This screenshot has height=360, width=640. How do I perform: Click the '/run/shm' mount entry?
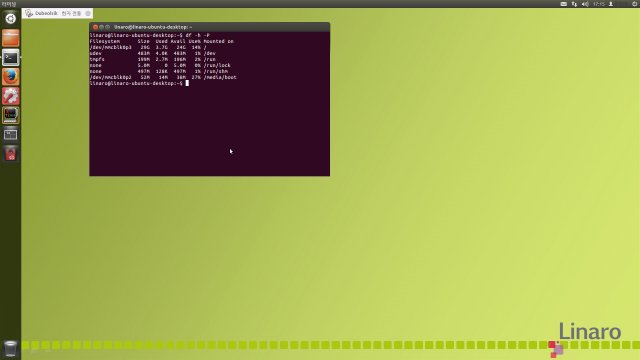[x=216, y=71]
